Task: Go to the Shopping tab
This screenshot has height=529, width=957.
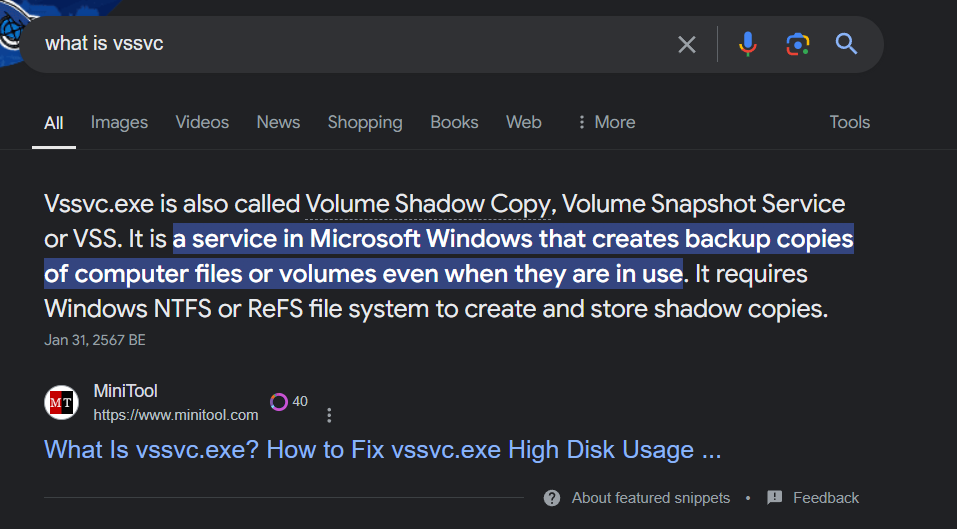Action: click(x=365, y=122)
